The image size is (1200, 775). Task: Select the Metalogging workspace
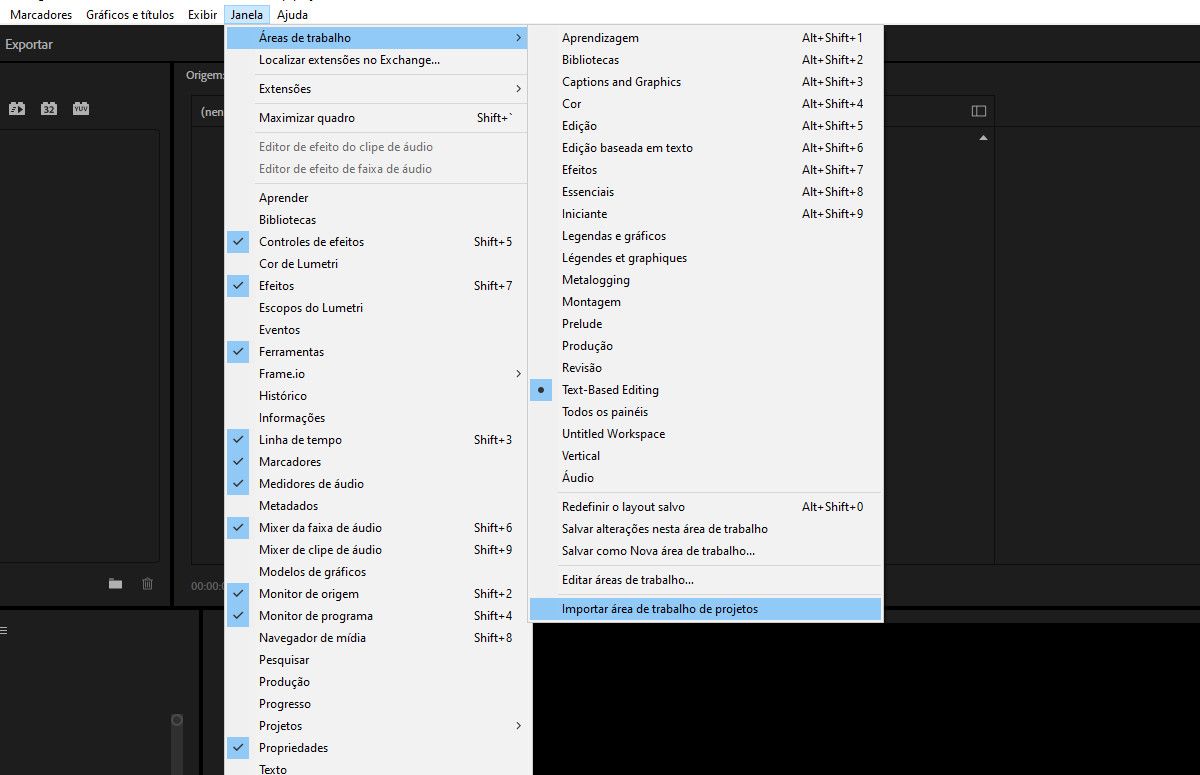(x=706, y=280)
